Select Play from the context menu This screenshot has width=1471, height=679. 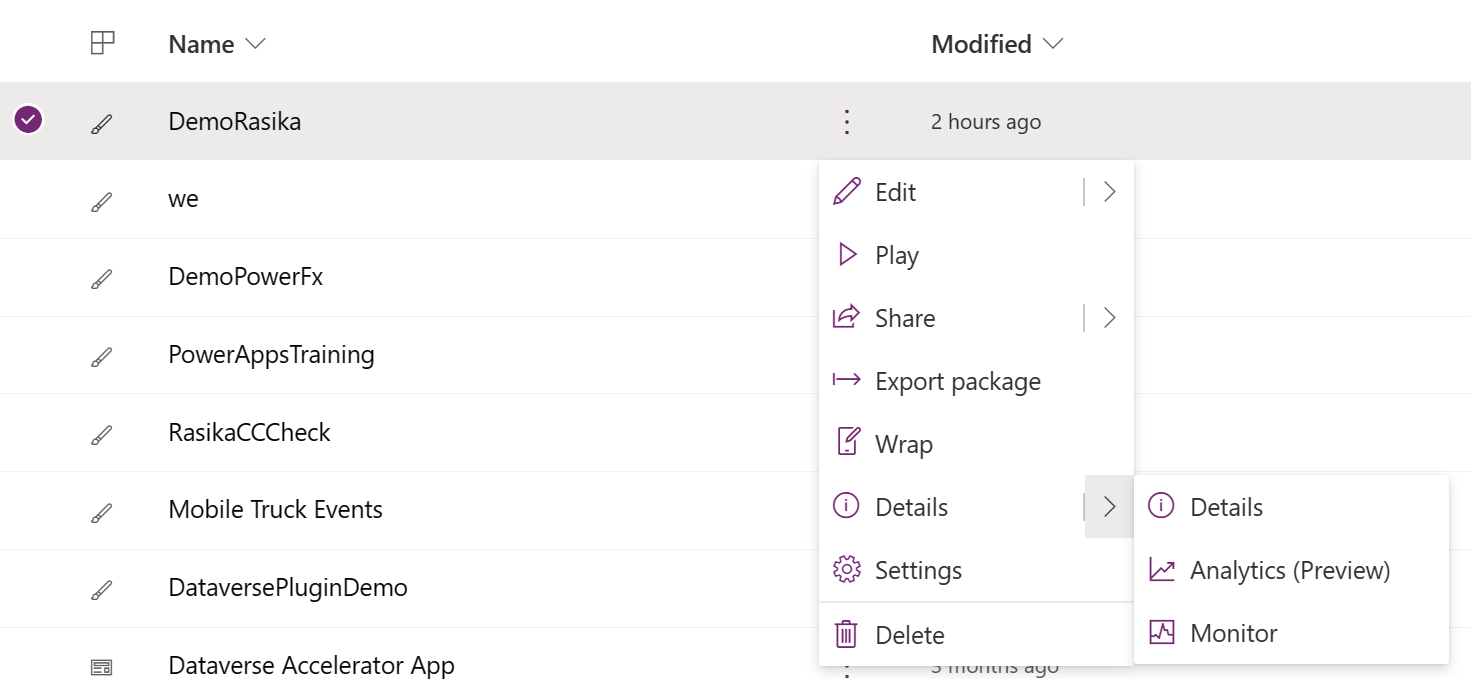[x=896, y=254]
